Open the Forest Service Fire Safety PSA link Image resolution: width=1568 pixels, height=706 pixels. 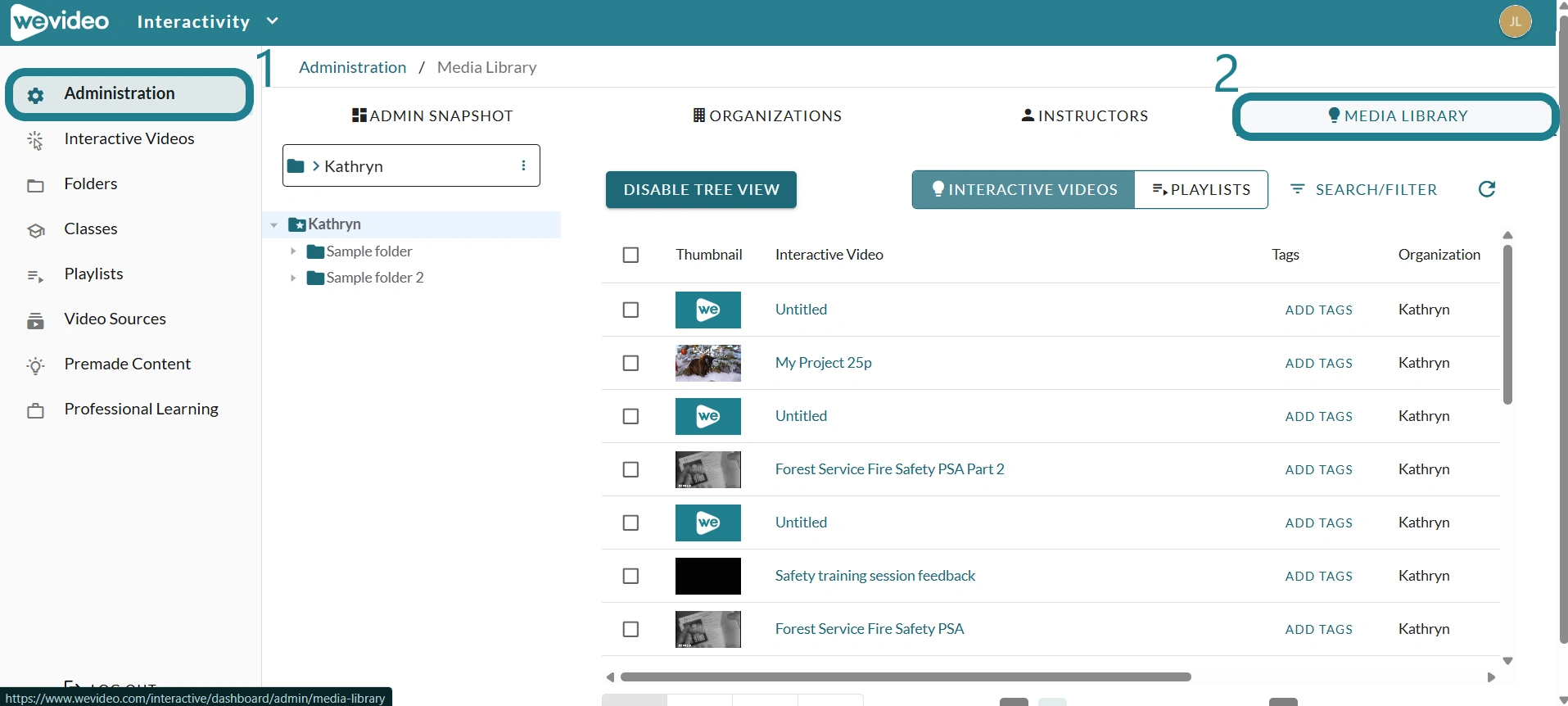click(870, 628)
